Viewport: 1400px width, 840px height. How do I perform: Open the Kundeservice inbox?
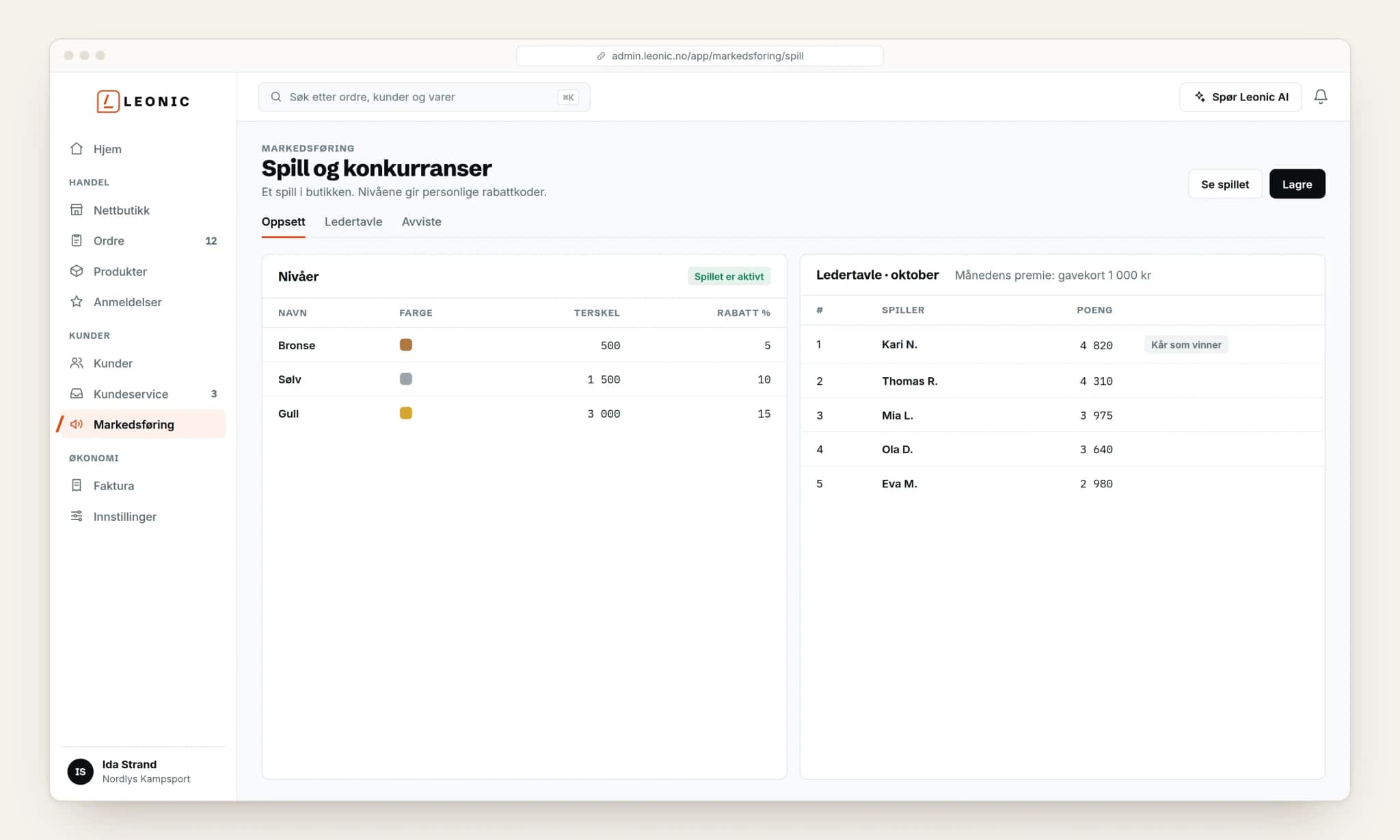[x=143, y=394]
